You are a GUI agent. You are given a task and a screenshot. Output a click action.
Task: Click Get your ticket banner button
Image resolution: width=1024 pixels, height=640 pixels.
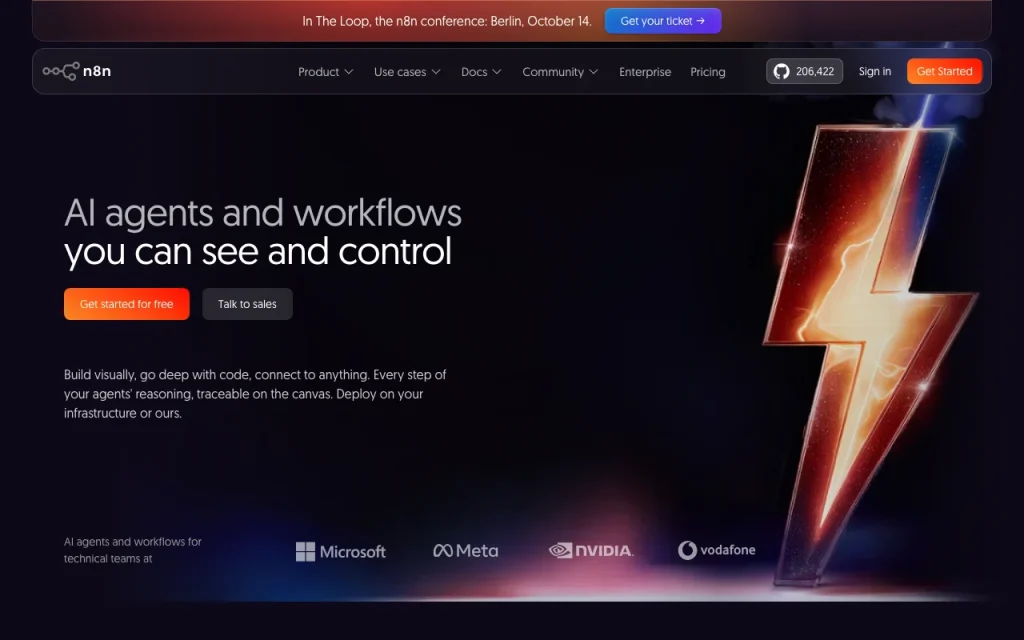coord(663,21)
